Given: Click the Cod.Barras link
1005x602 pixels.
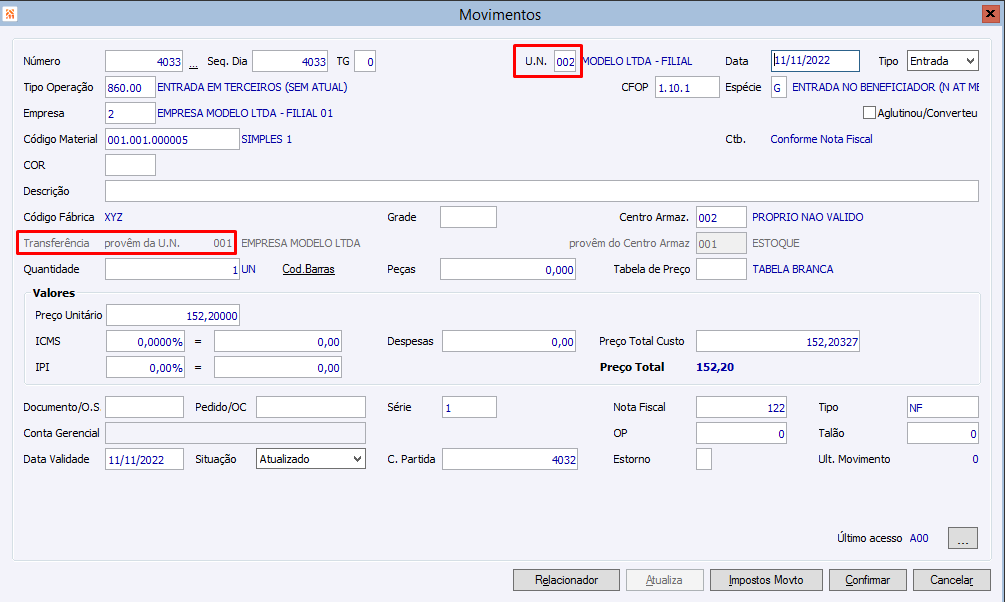Looking at the screenshot, I should click(x=308, y=269).
